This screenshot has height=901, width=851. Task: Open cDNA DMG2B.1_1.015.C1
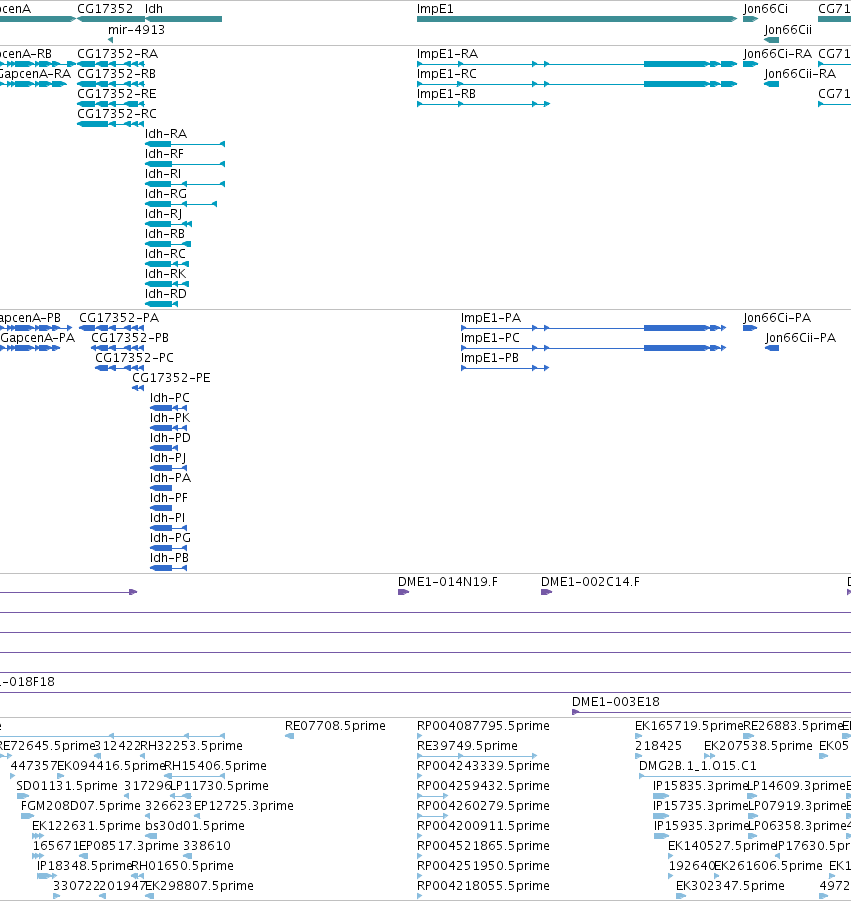698,766
